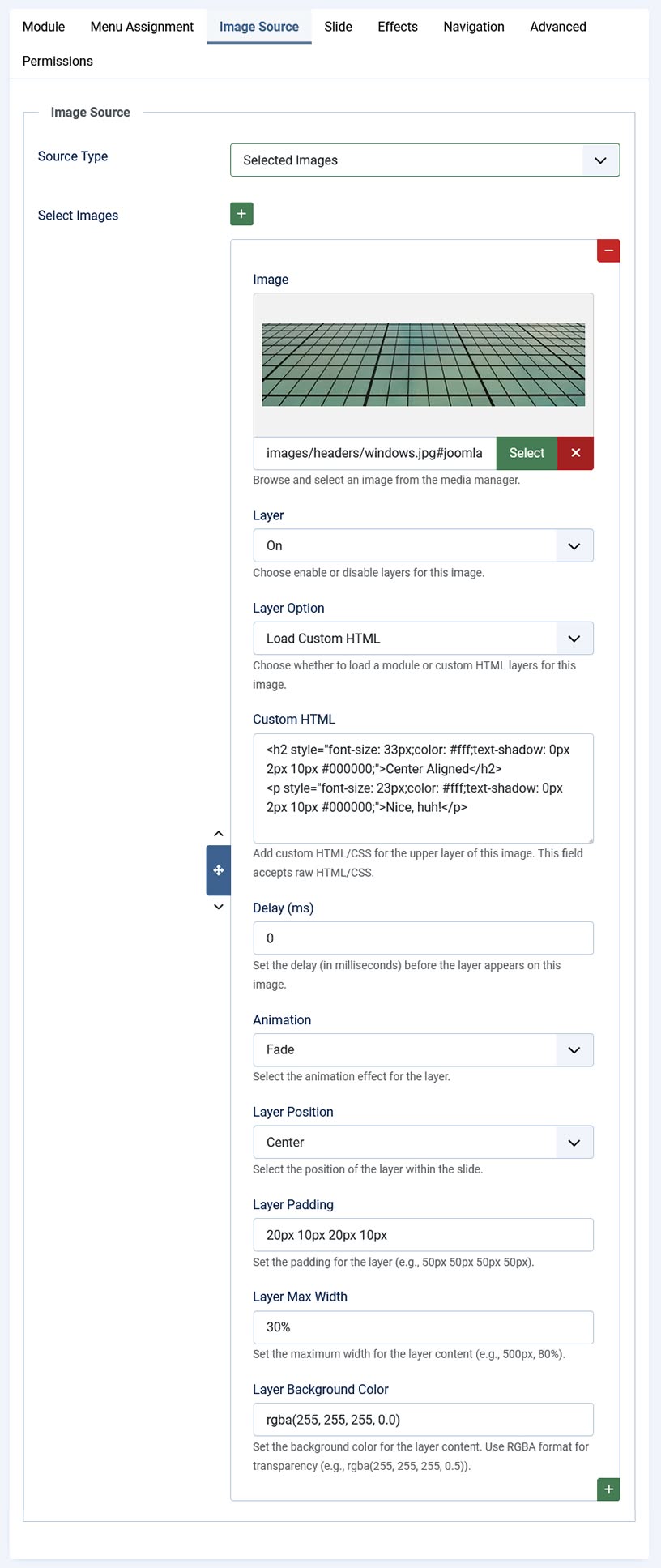Click the Source Type label
This screenshot has height=1568, width=661.
[73, 156]
